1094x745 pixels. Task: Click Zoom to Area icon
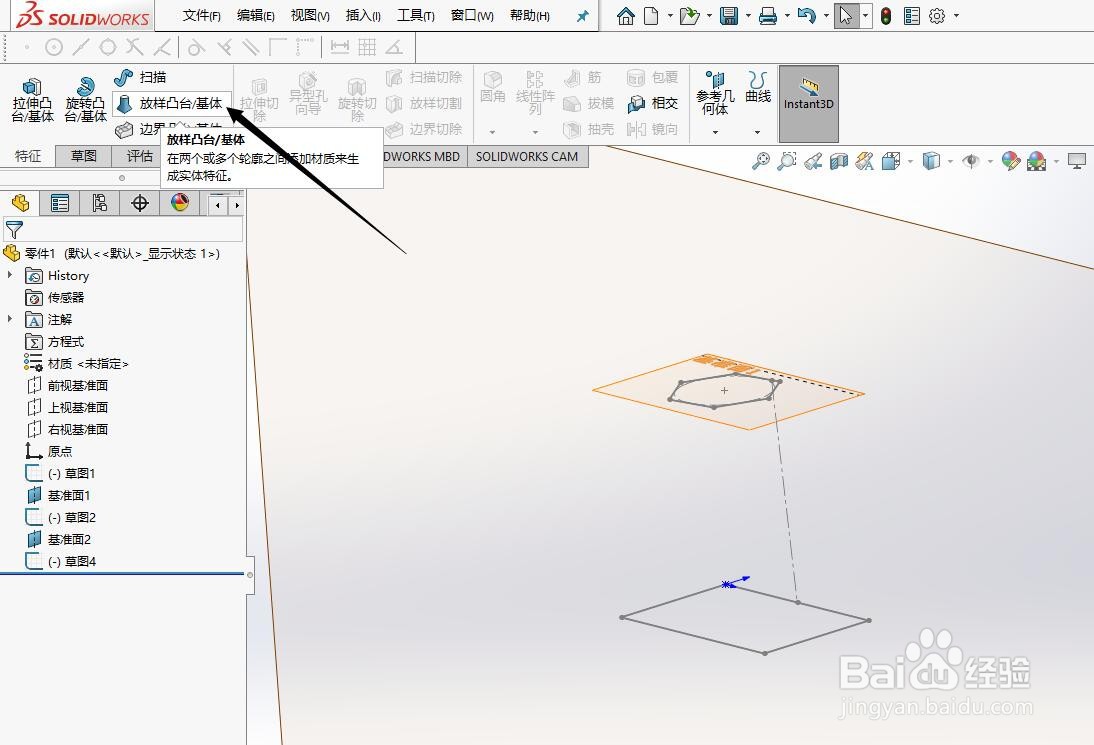tap(787, 161)
